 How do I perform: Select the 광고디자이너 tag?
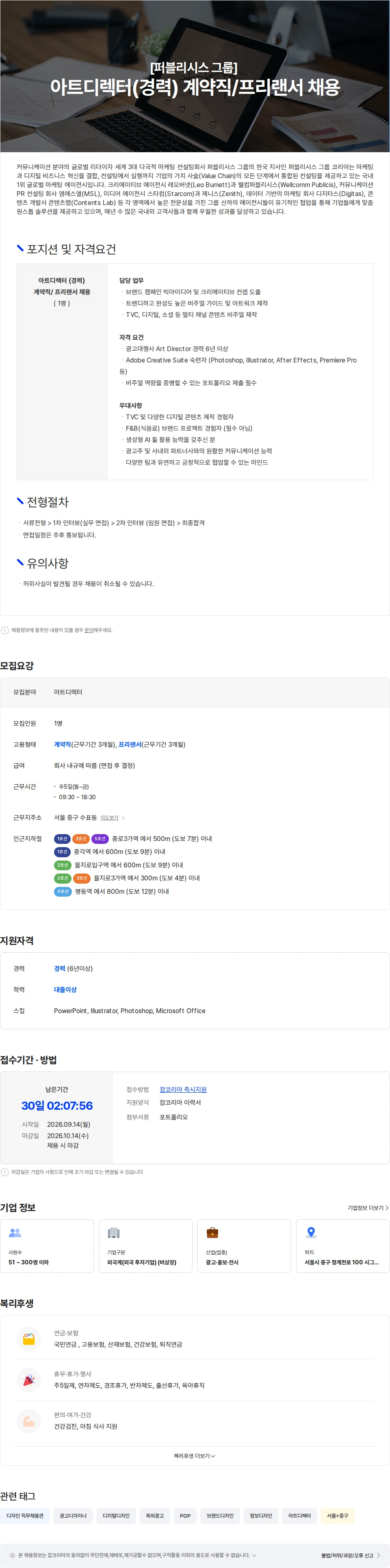coord(73,1516)
